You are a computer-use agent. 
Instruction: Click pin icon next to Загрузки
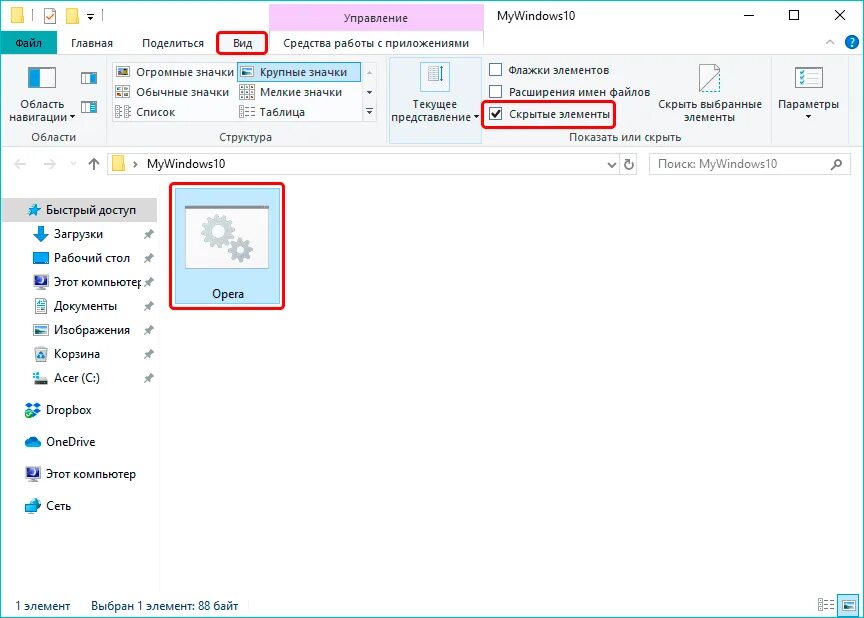coord(148,234)
